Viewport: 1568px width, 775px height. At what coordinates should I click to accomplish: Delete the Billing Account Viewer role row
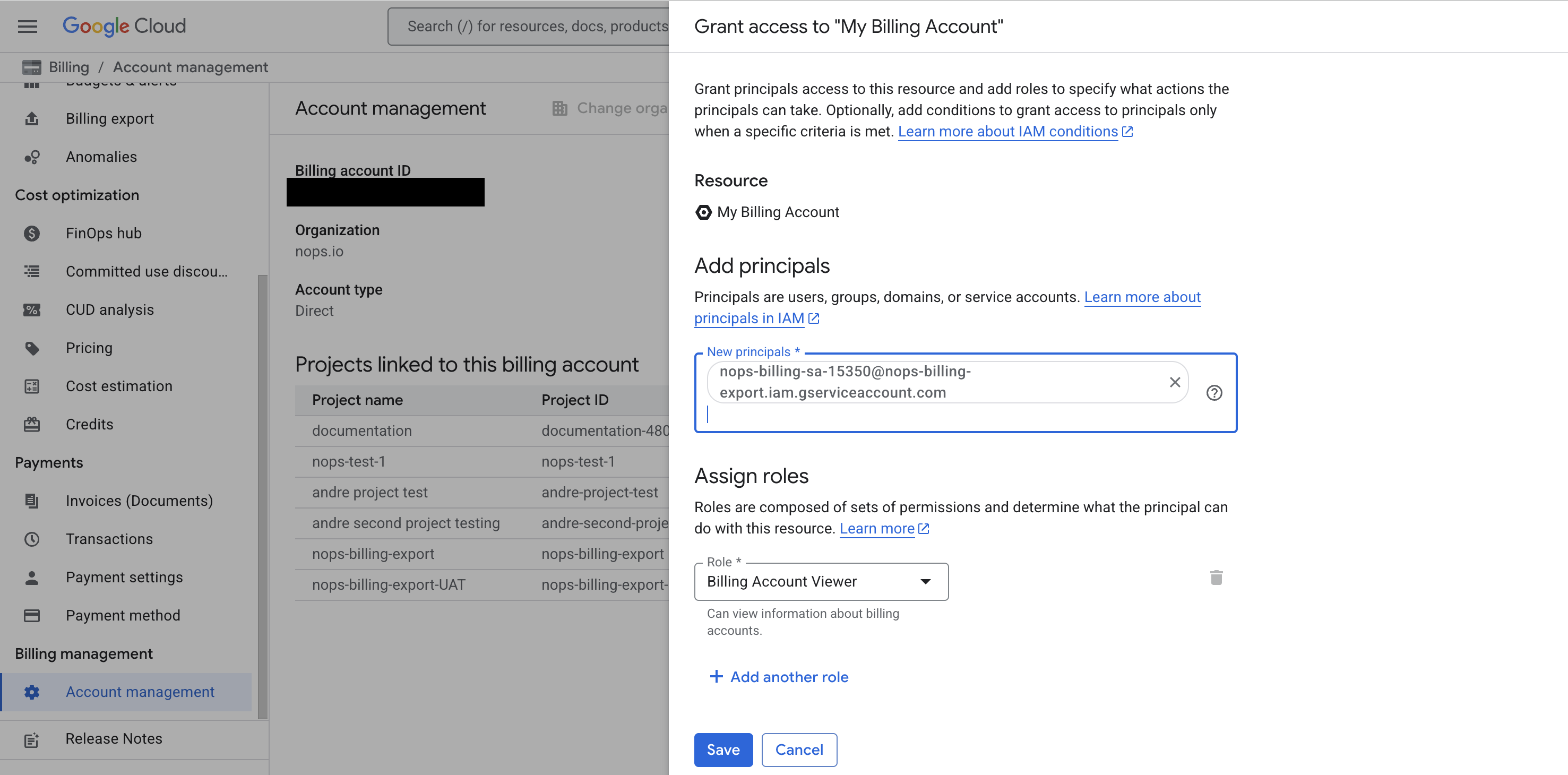(x=1216, y=577)
